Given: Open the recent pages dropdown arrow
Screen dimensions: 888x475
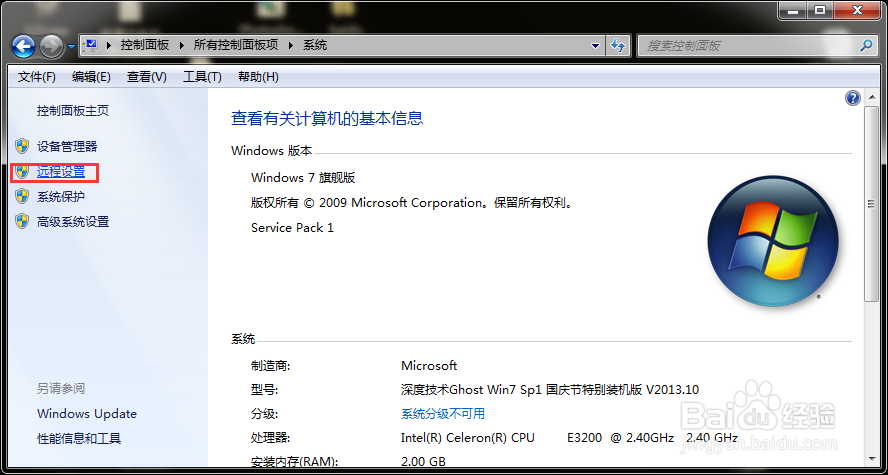Looking at the screenshot, I should coord(71,47).
